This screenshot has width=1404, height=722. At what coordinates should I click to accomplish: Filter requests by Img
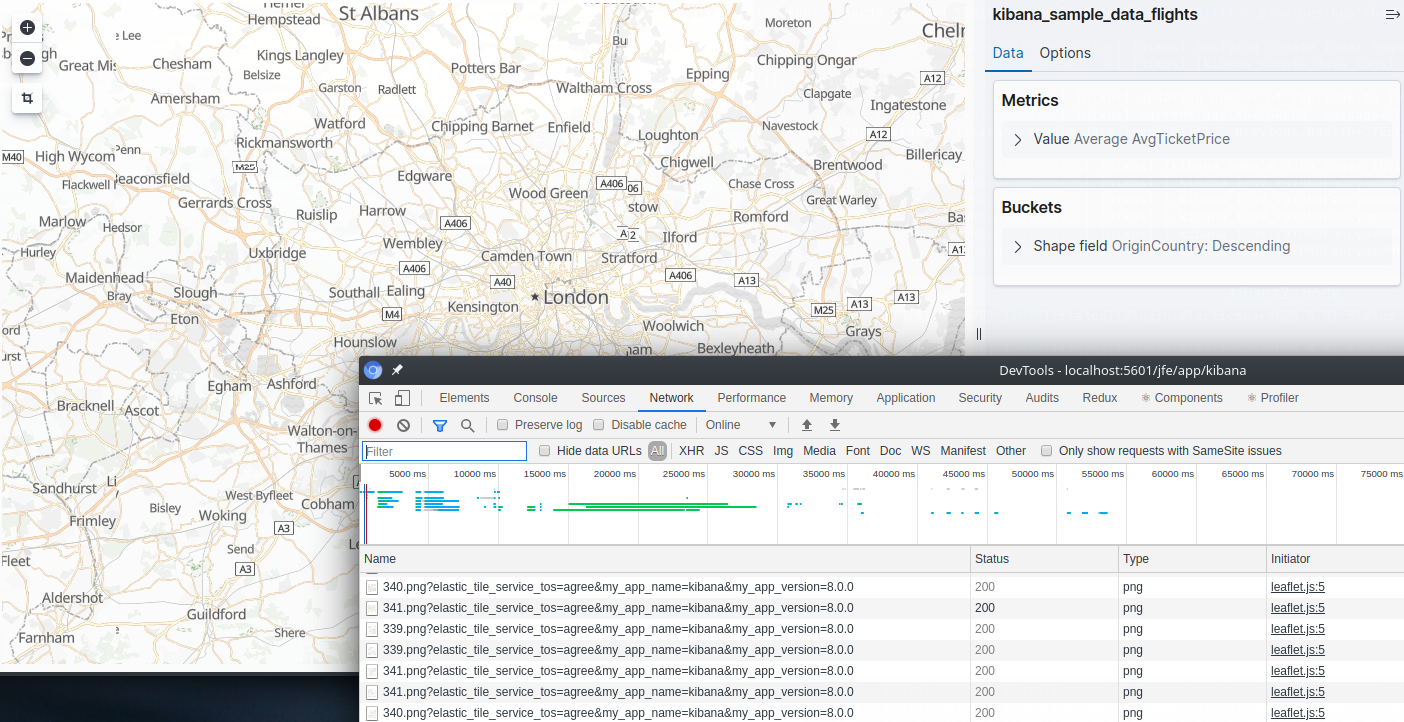(x=783, y=451)
